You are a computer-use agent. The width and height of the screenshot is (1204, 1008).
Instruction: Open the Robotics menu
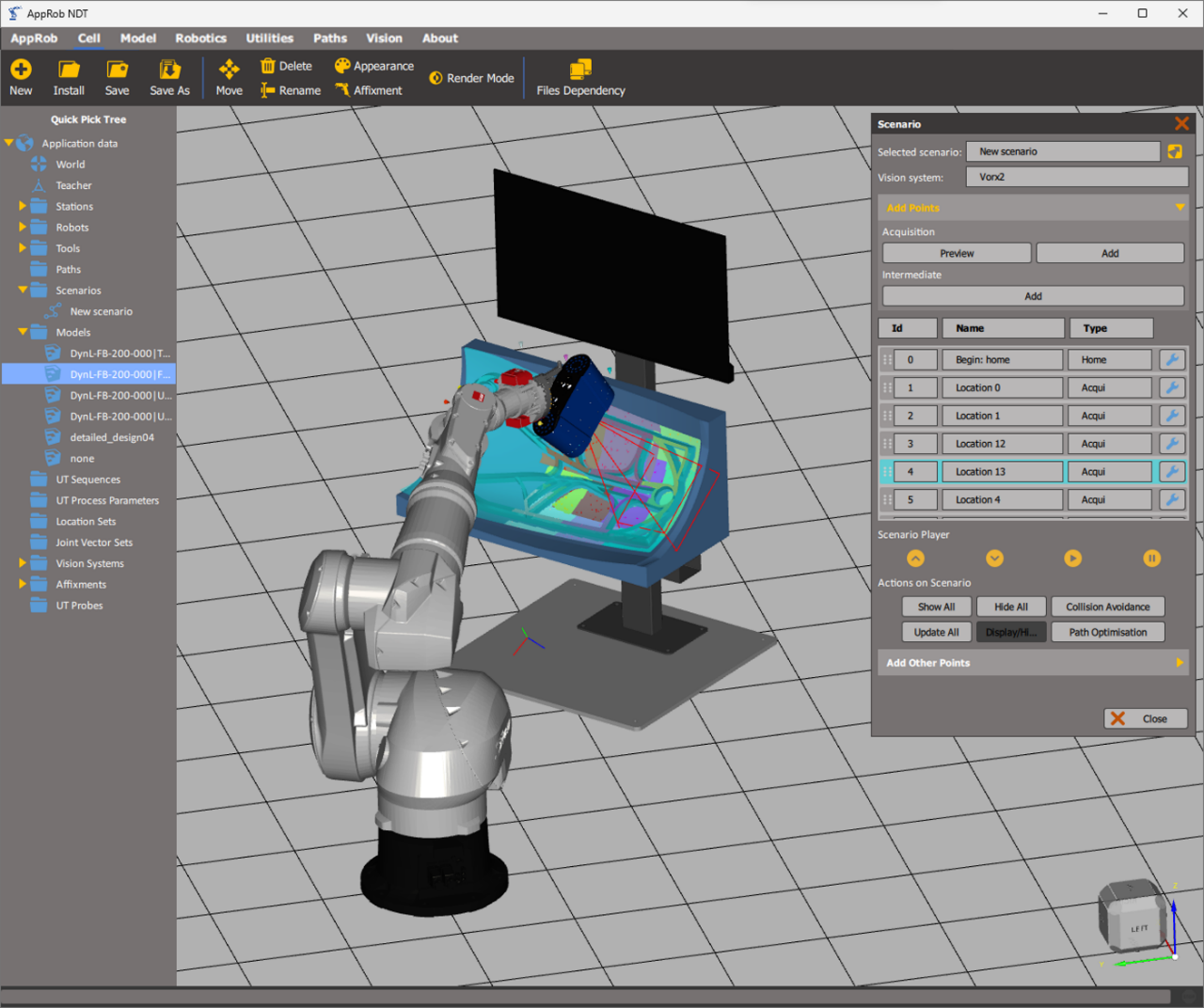pyautogui.click(x=200, y=39)
